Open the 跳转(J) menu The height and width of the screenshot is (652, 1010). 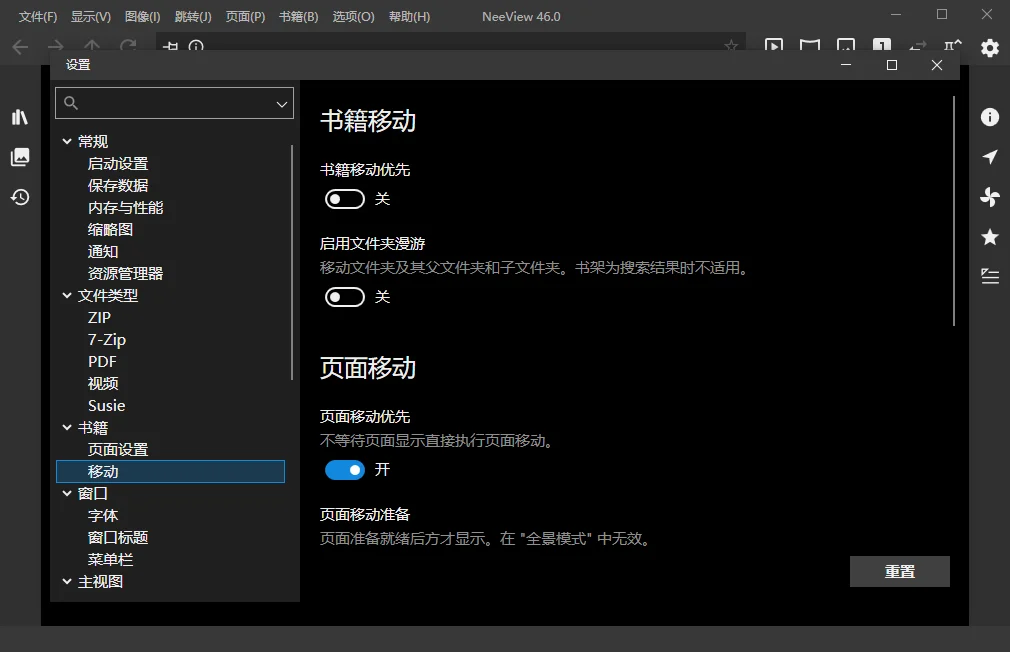[x=193, y=17]
